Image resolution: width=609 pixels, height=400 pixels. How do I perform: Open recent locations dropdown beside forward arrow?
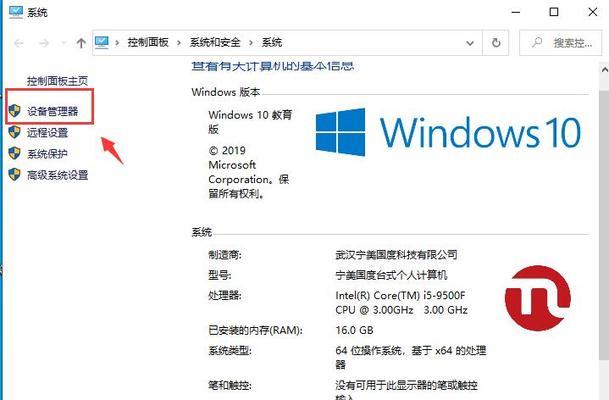64,43
